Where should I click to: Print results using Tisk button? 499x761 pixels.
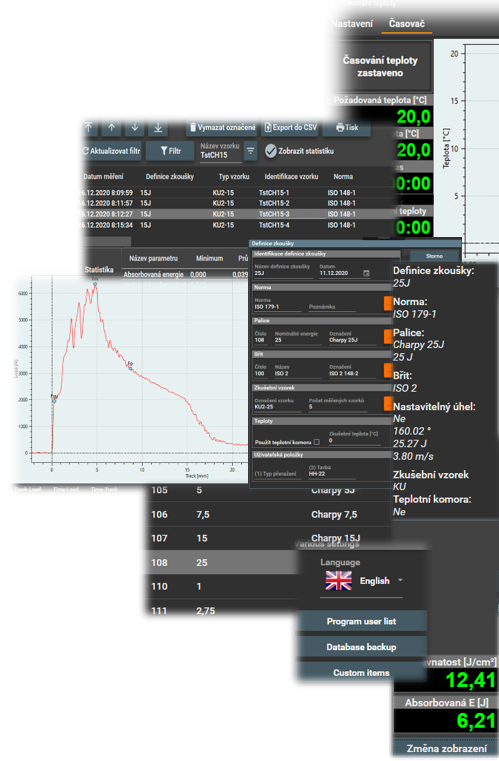(x=347, y=128)
